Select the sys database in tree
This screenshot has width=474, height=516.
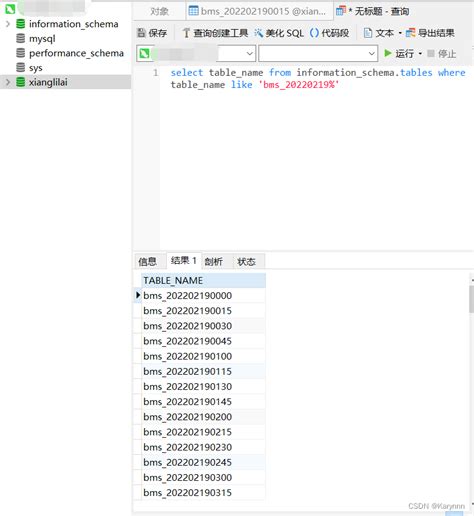coord(36,68)
